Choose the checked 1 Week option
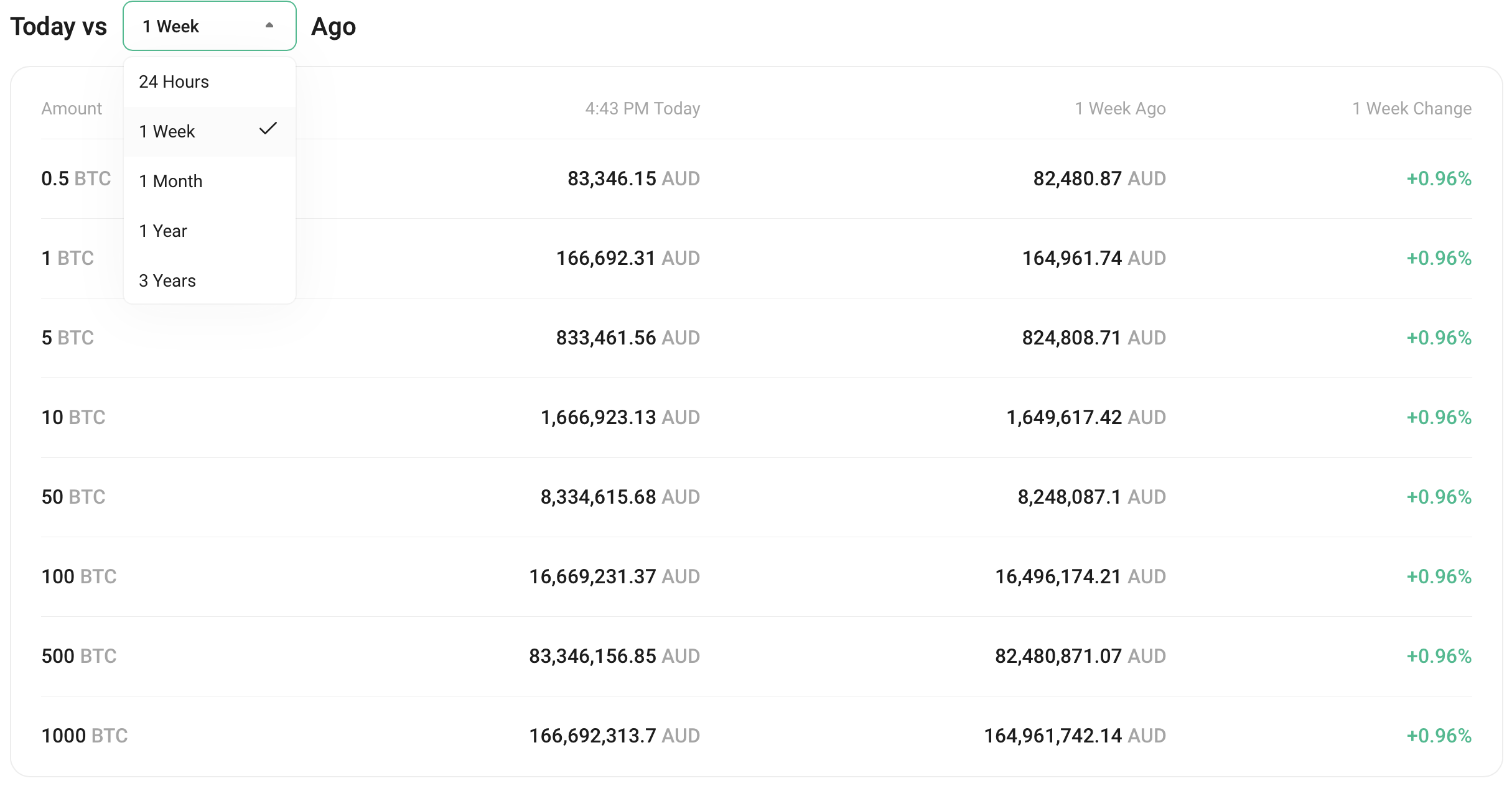The height and width of the screenshot is (786, 1512). point(167,131)
